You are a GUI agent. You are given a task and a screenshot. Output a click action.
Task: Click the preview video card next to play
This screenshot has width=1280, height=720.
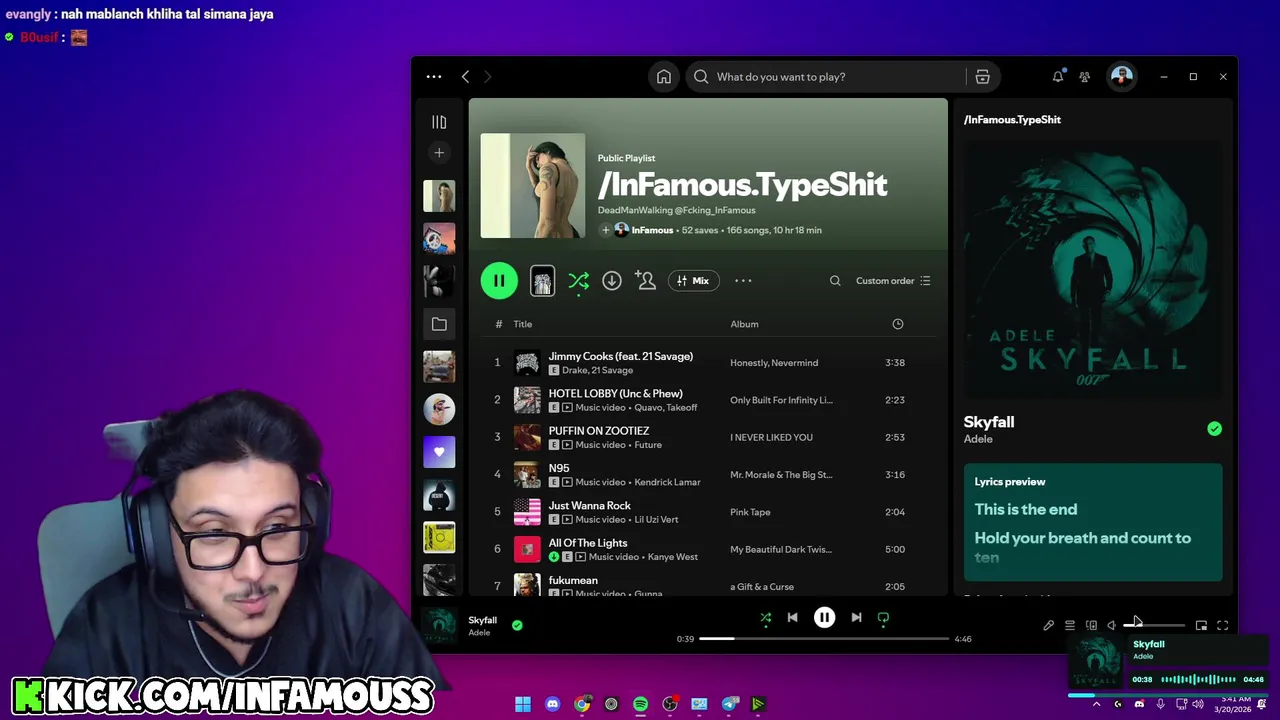tap(542, 281)
